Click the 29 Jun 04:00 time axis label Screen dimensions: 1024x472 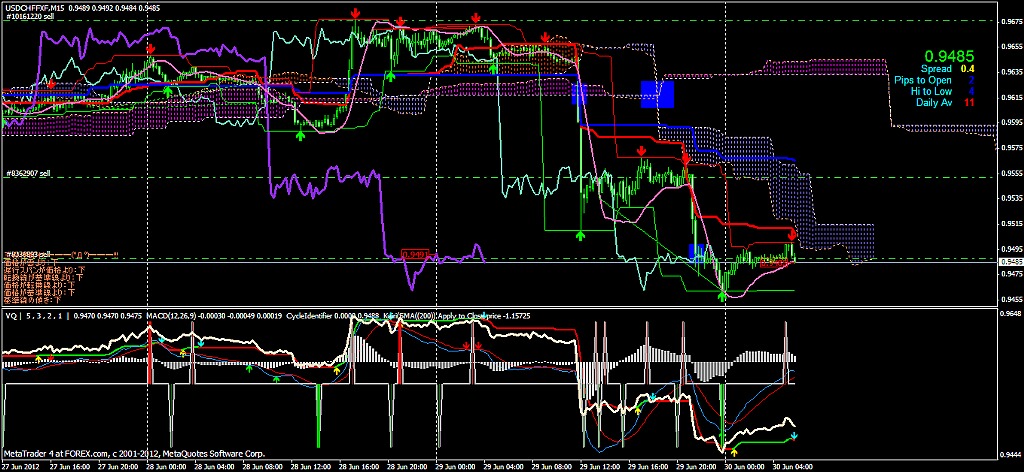tap(504, 466)
